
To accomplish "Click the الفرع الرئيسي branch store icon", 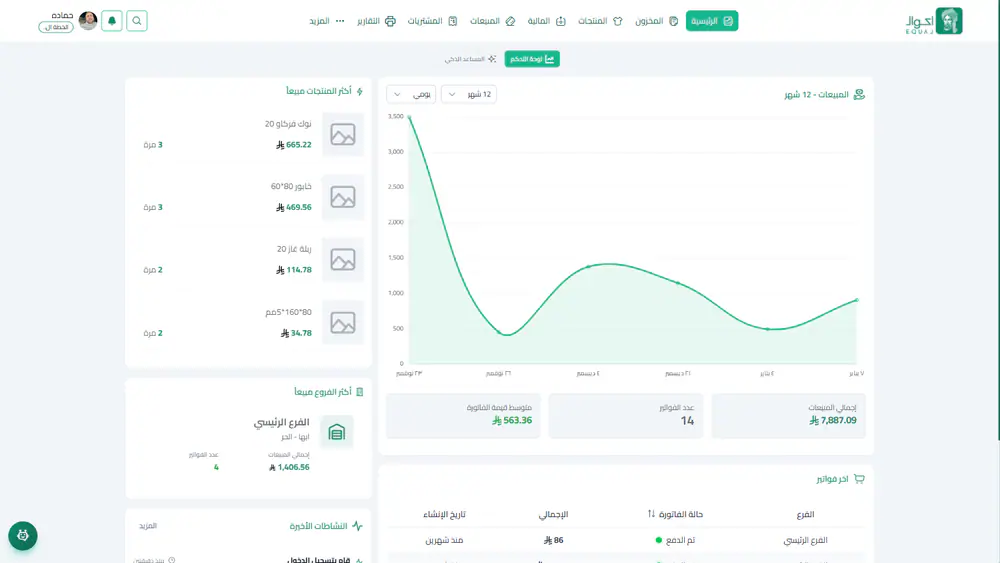I will [x=337, y=432].
